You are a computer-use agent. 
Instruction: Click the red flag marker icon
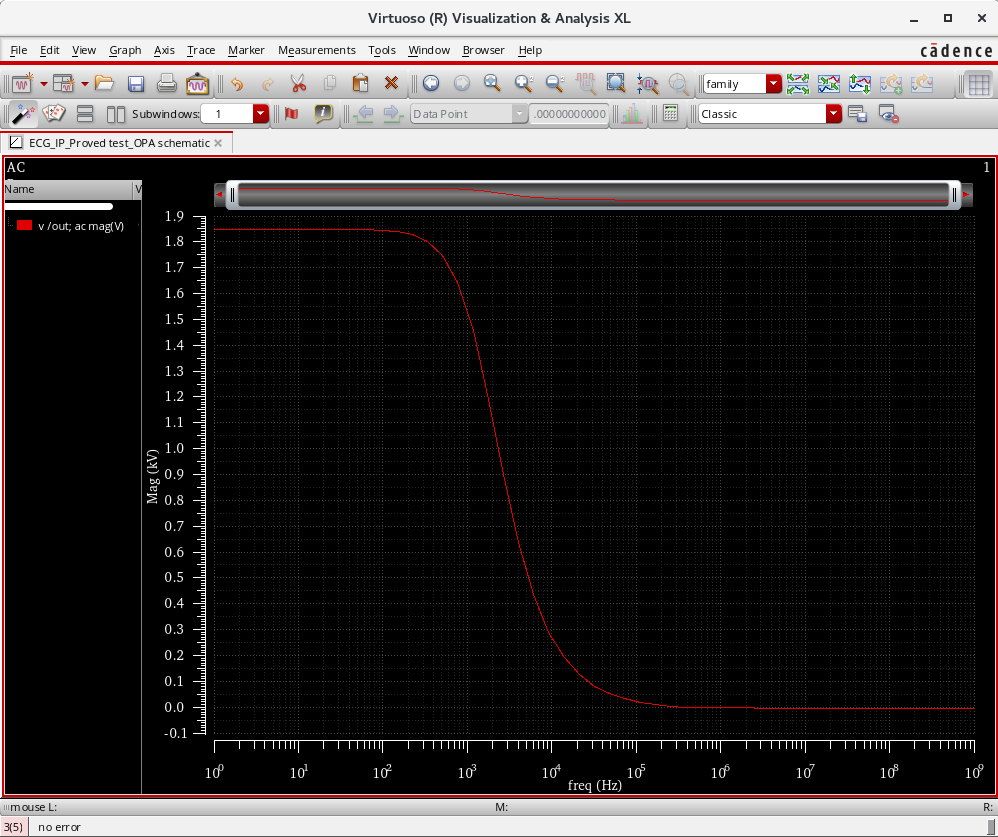(292, 114)
